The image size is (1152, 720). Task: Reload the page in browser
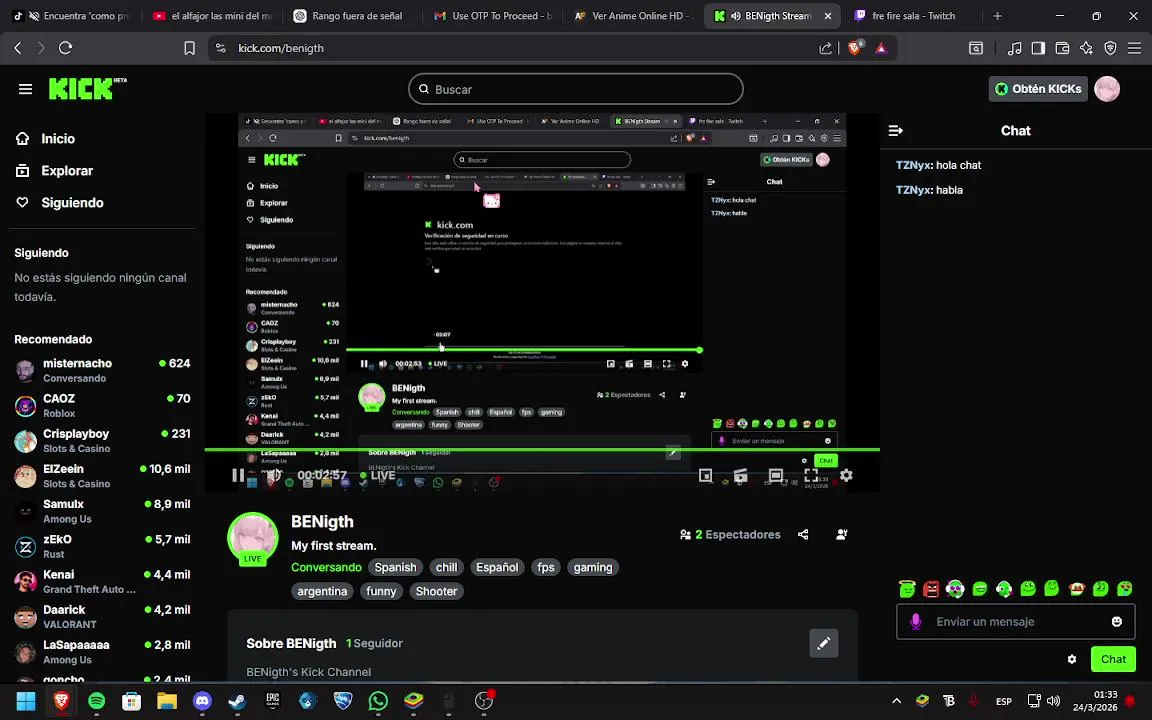pyautogui.click(x=65, y=48)
